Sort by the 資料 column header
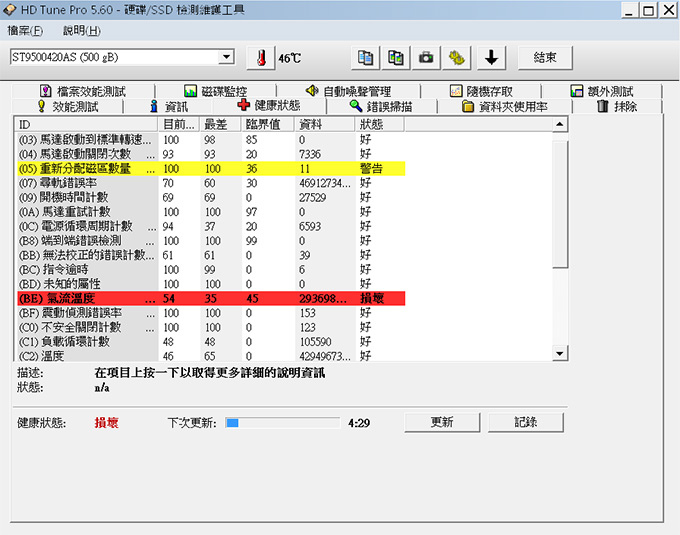The height and width of the screenshot is (535, 680). (325, 124)
